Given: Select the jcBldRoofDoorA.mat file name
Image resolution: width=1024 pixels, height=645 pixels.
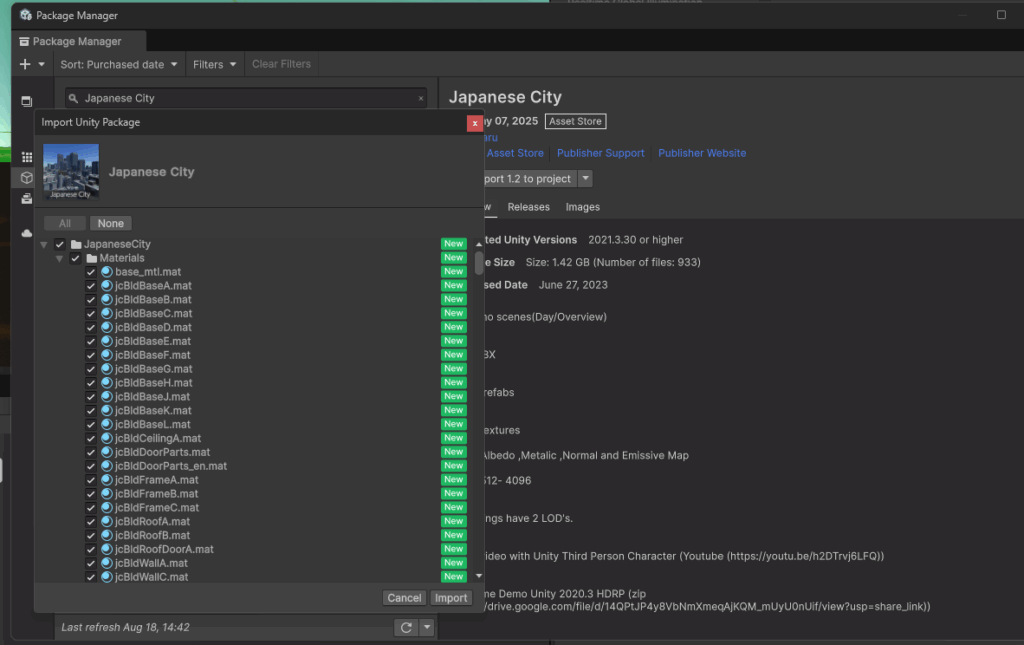Looking at the screenshot, I should tap(164, 549).
